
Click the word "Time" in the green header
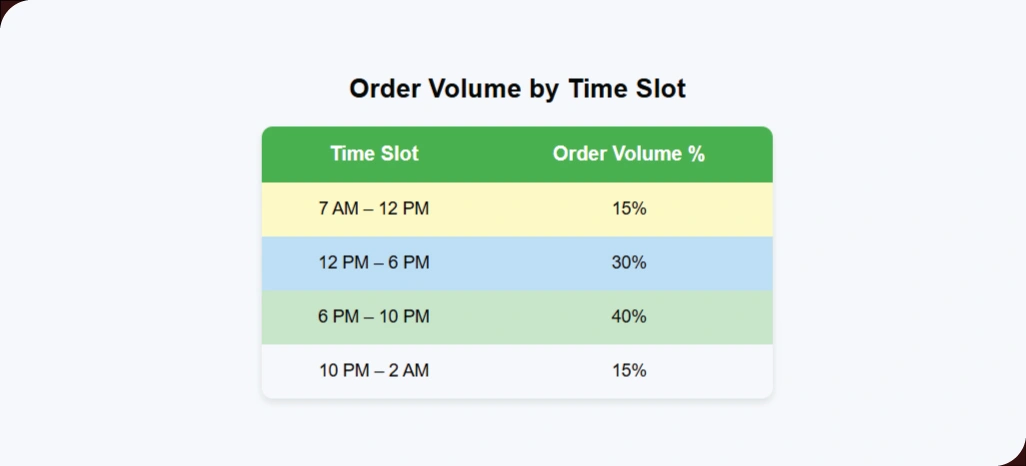351,154
